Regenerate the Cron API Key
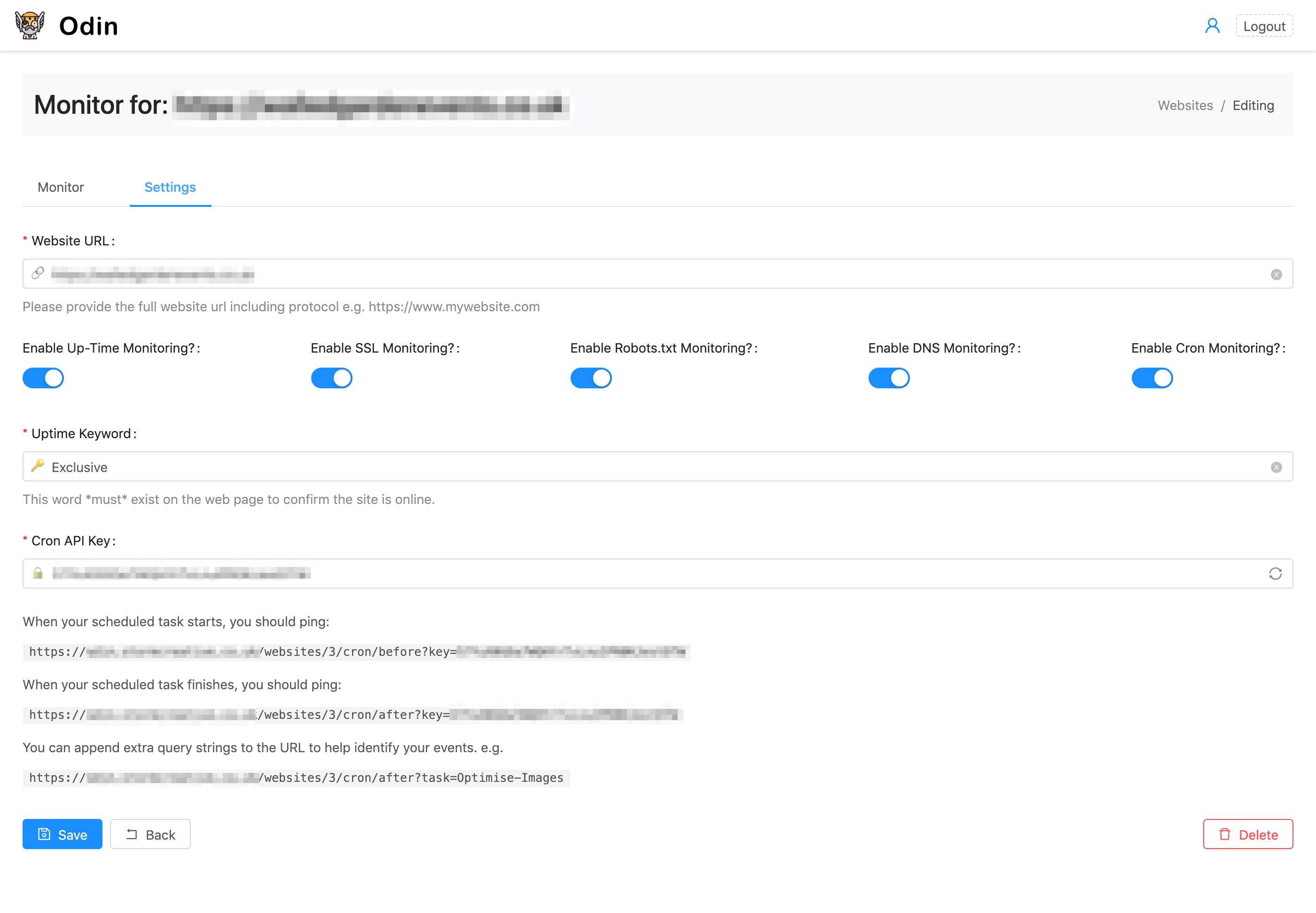This screenshot has width=1316, height=913. pyautogui.click(x=1275, y=574)
